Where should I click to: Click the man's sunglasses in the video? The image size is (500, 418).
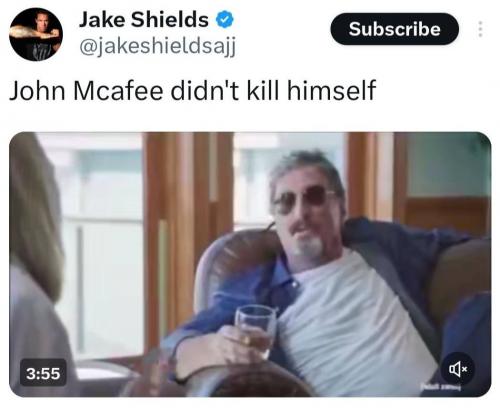303,199
